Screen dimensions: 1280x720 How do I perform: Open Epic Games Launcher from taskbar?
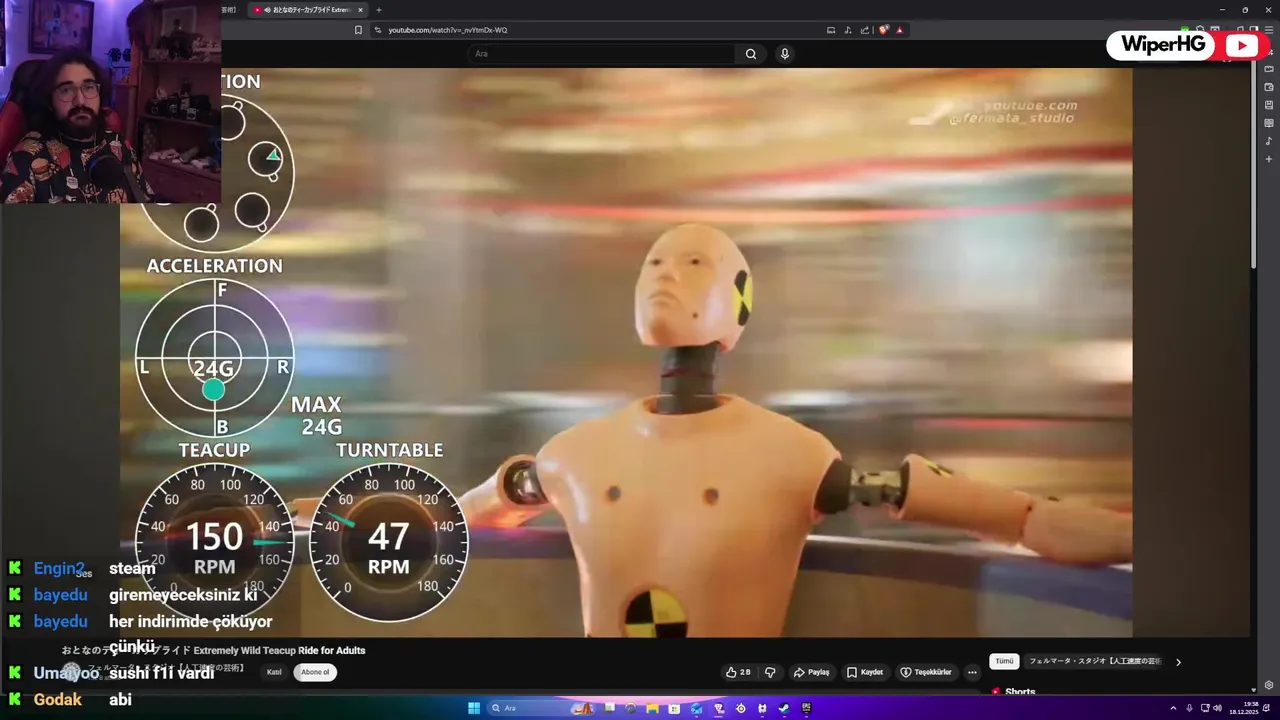coord(806,708)
